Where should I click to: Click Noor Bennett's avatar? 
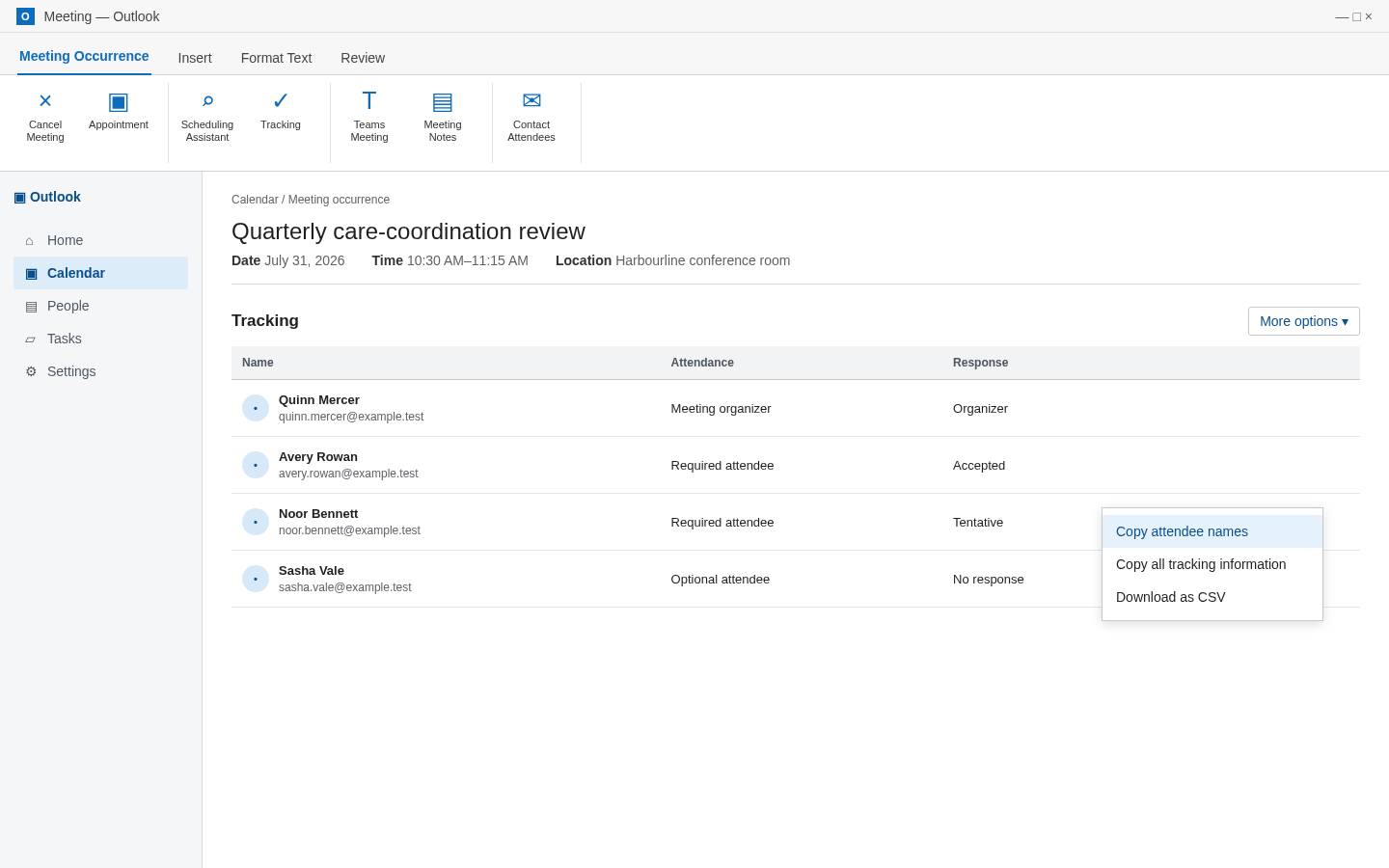click(x=256, y=522)
